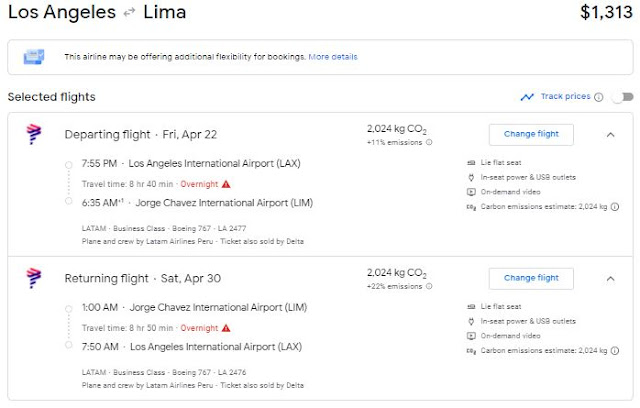
Task: Change the departing flight
Action: (531, 134)
